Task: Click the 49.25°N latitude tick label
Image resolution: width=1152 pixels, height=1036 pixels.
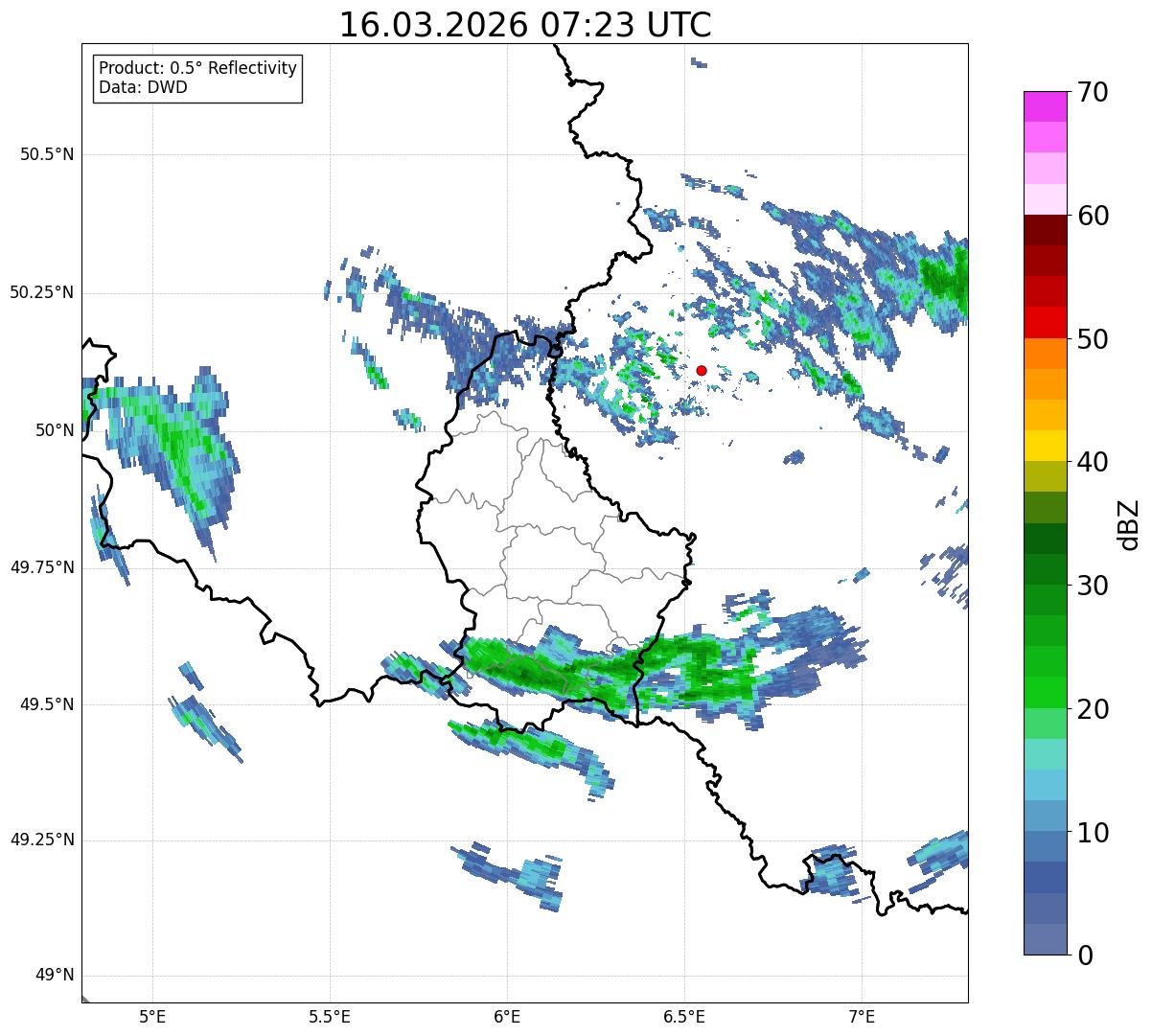Action: click(42, 840)
